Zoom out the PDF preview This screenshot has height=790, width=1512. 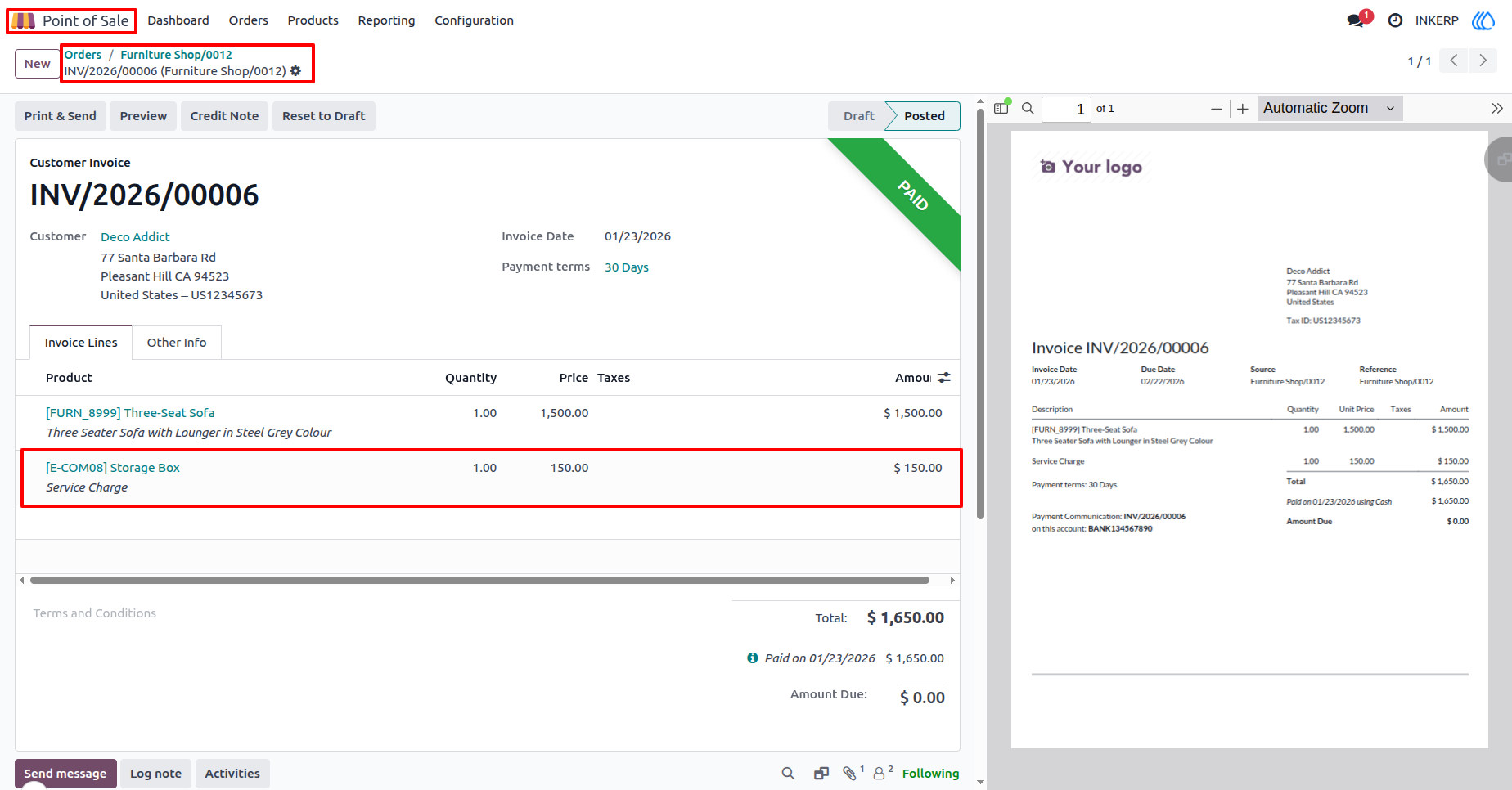(x=1217, y=109)
